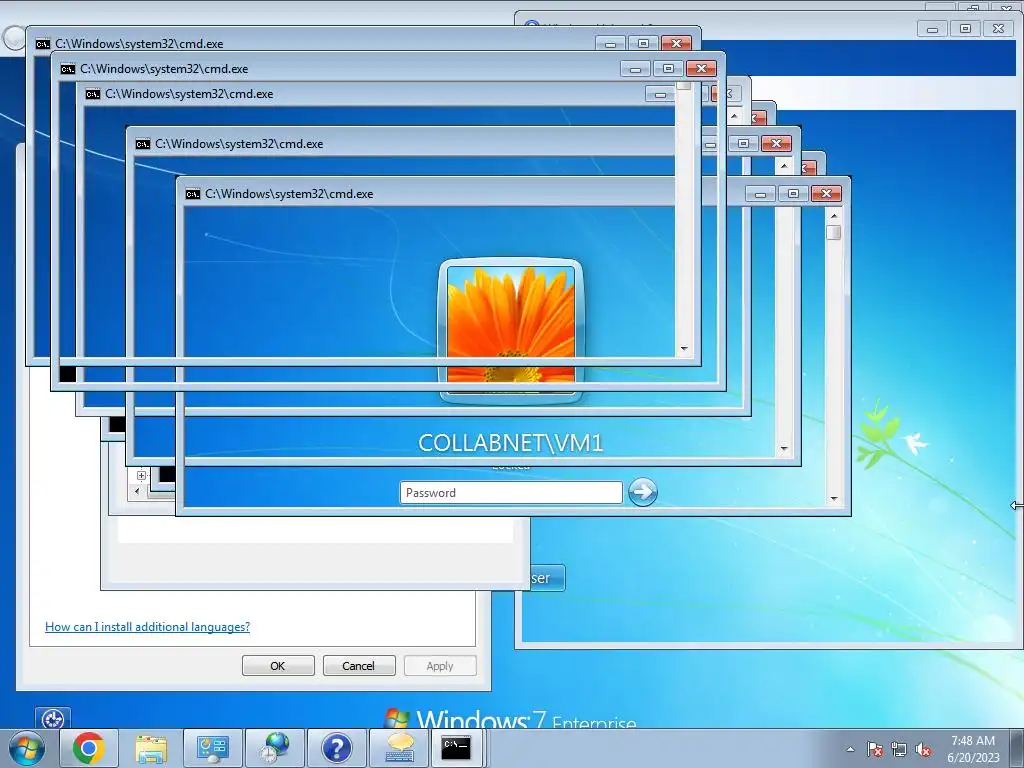This screenshot has height=768, width=1024.
Task: Open the Control Panel taskbar icon
Action: (x=213, y=748)
